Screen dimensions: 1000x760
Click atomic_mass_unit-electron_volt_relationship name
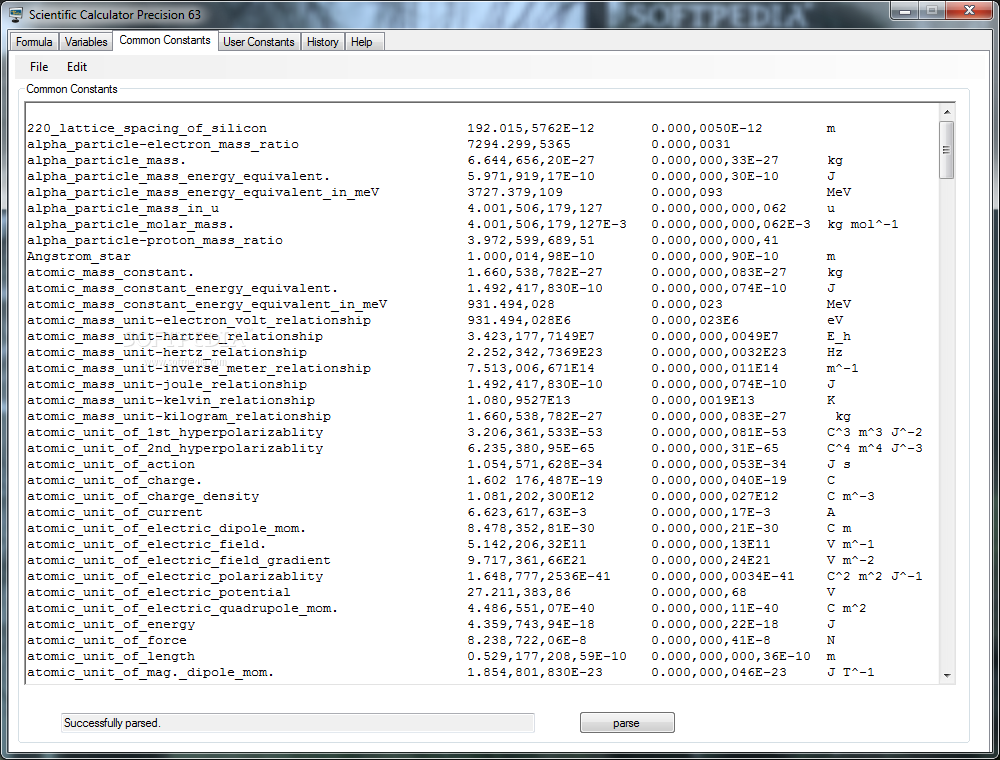(198, 320)
